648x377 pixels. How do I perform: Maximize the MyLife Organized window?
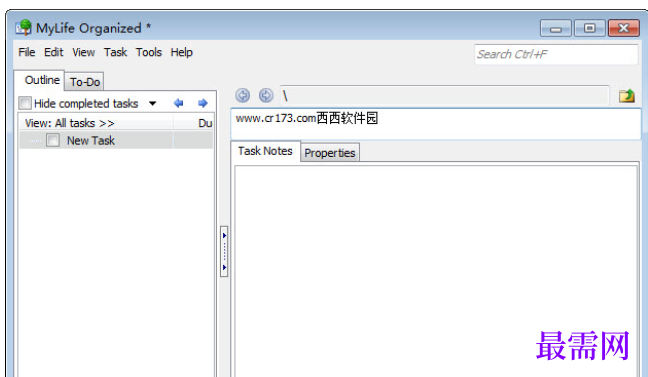click(x=590, y=28)
